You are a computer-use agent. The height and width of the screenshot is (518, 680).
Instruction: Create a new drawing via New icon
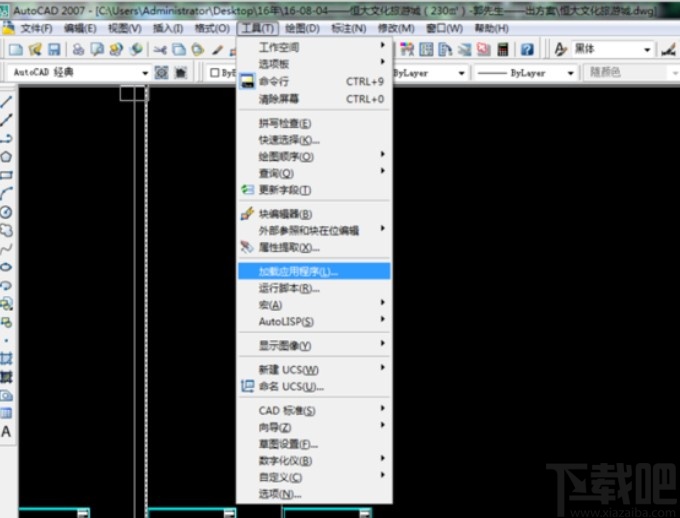[16, 49]
